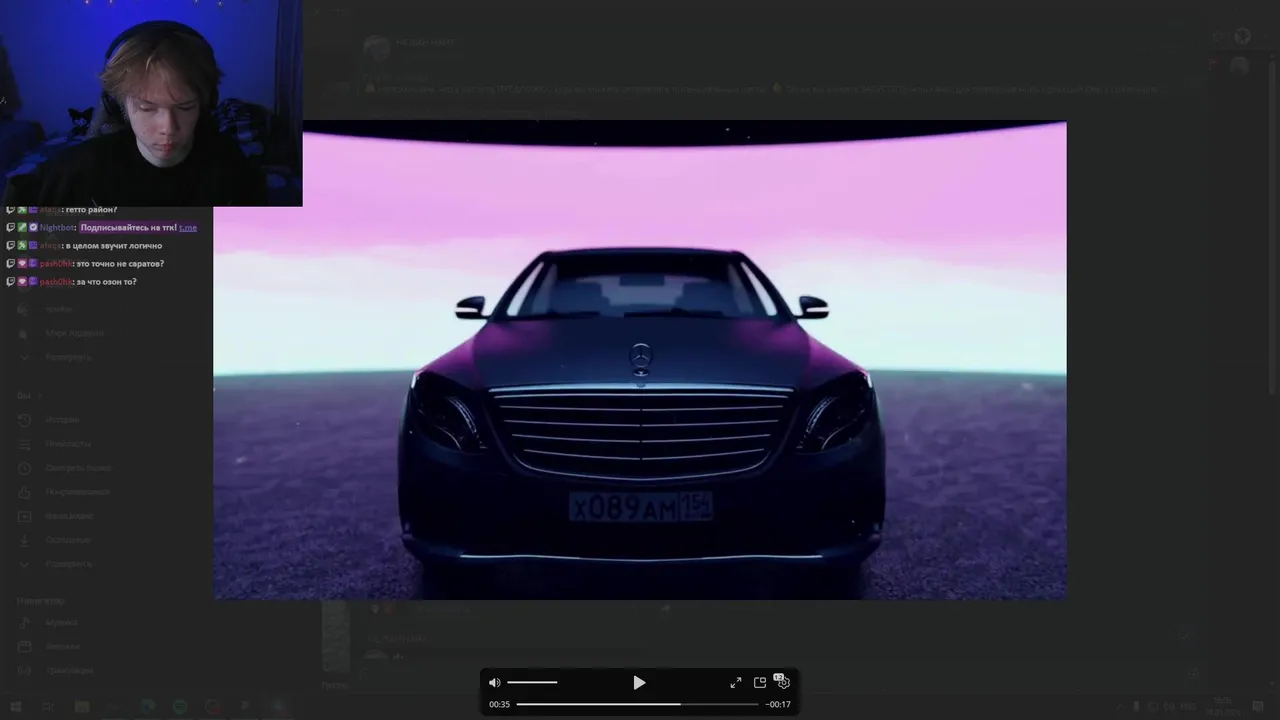The image size is (1280, 720).
Task: Click the channel avatar beside the post header
Action: 376,48
